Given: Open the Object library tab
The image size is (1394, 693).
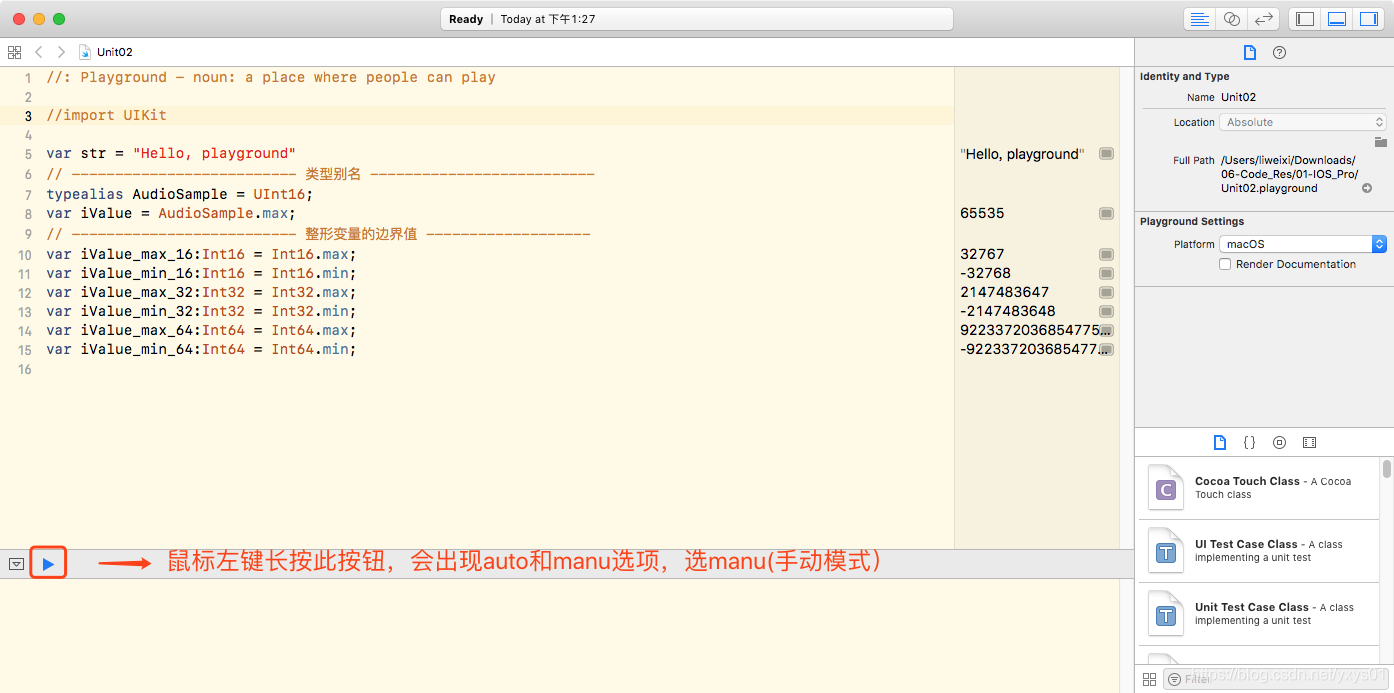Looking at the screenshot, I should [x=1279, y=442].
